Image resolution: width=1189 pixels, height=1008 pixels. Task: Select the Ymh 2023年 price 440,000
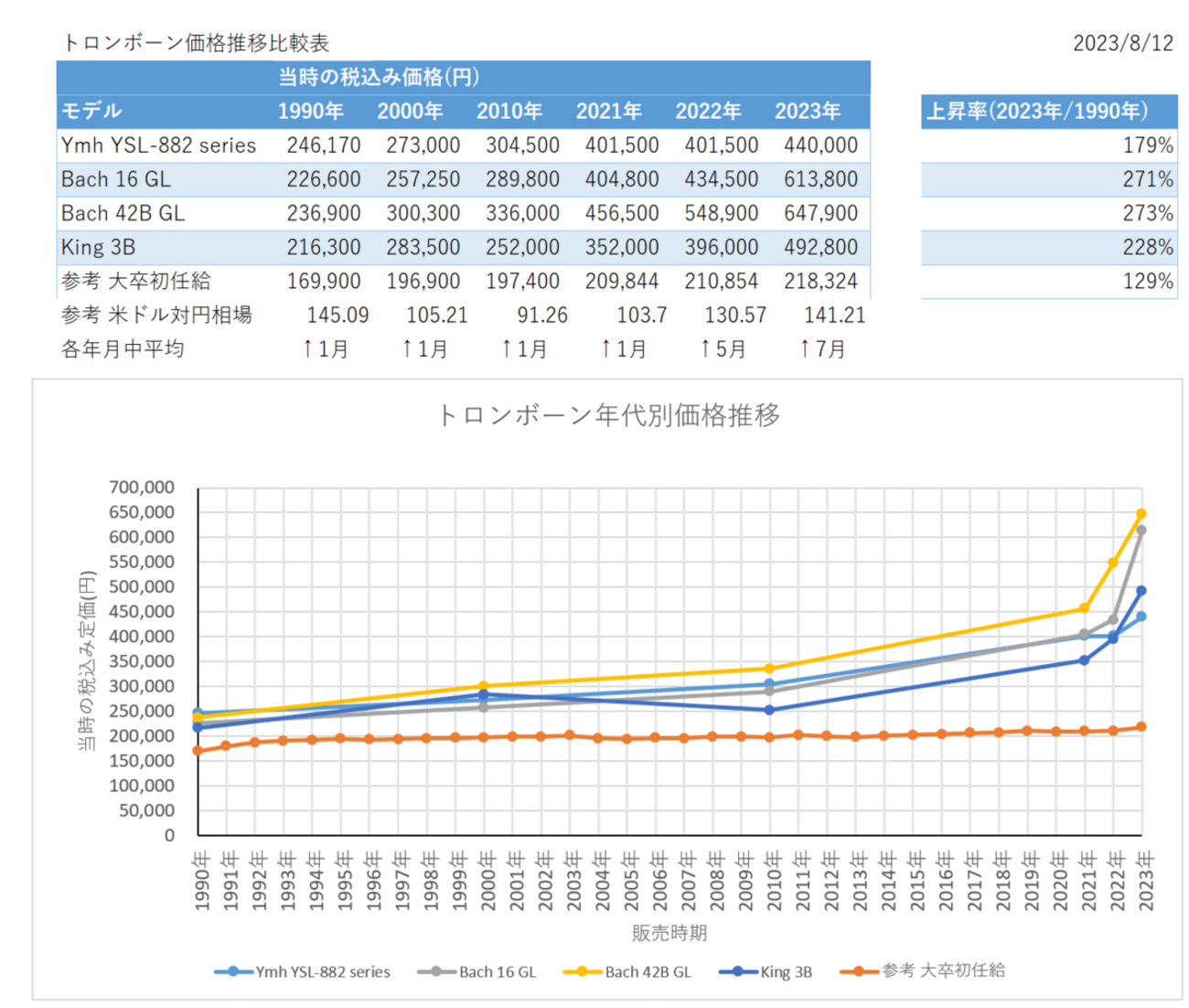[x=820, y=145]
